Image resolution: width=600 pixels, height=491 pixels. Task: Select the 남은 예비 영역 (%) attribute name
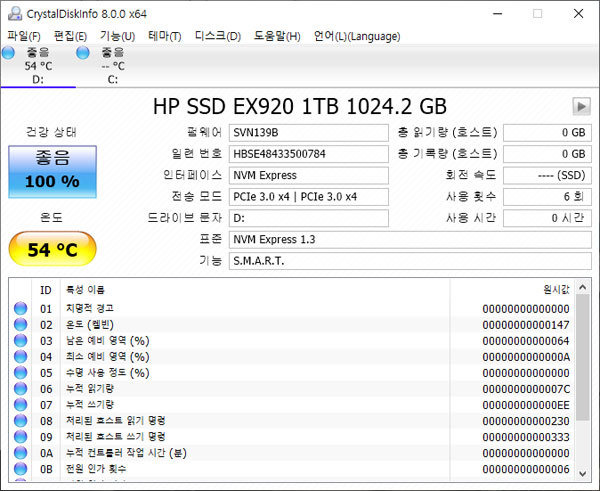[108, 341]
